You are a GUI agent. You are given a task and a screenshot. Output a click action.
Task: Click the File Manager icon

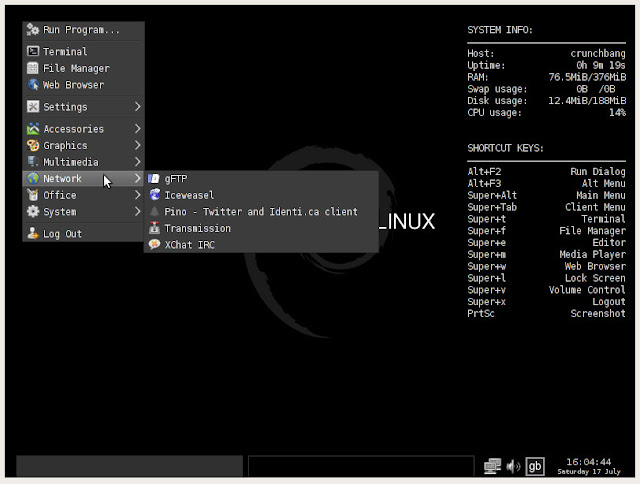coord(33,68)
